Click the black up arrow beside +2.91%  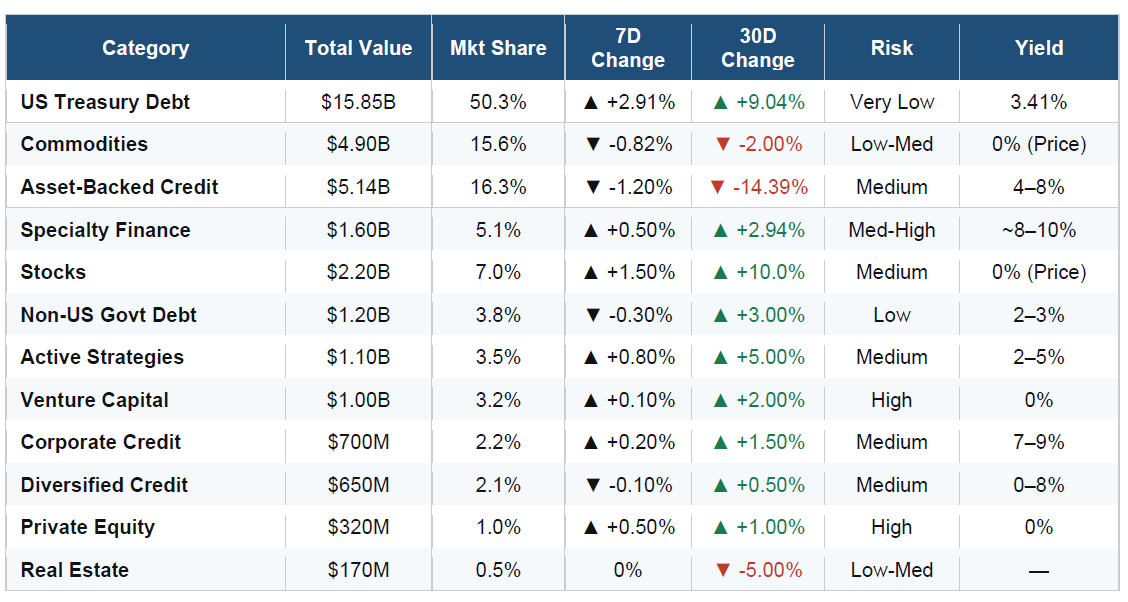(591, 103)
